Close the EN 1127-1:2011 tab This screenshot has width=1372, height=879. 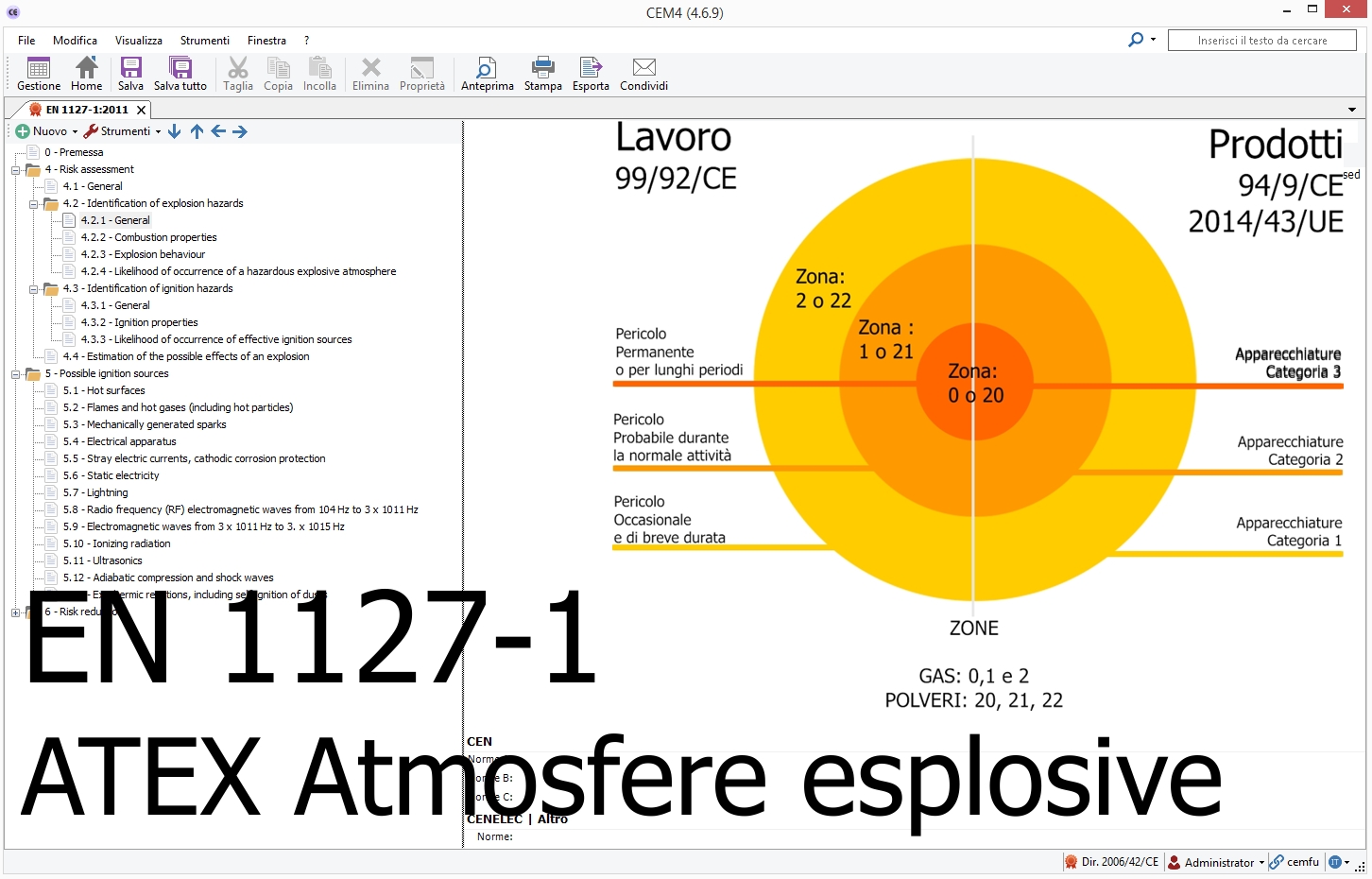coord(141,110)
